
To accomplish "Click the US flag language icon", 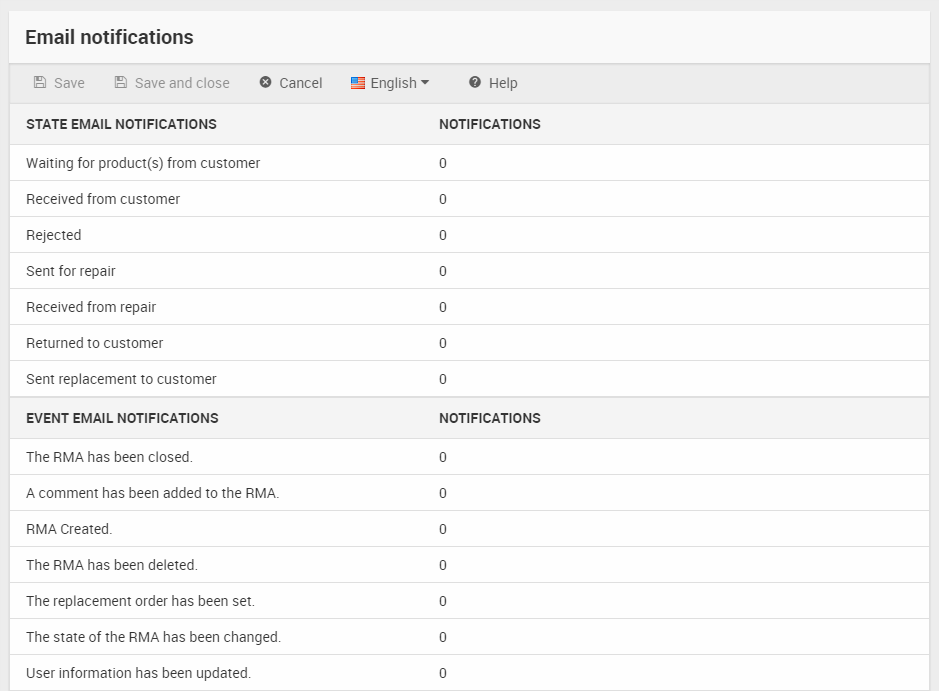I will click(358, 84).
